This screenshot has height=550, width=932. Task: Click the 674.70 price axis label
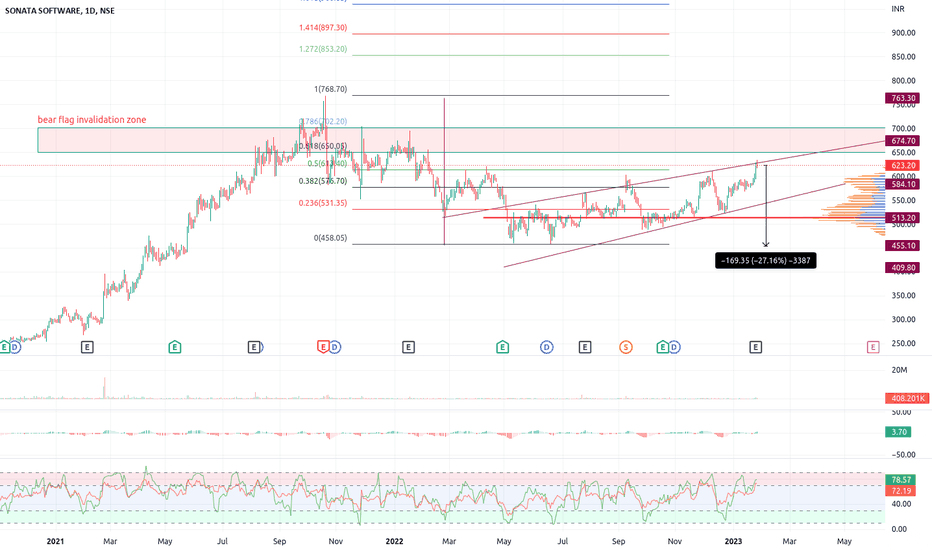point(903,141)
